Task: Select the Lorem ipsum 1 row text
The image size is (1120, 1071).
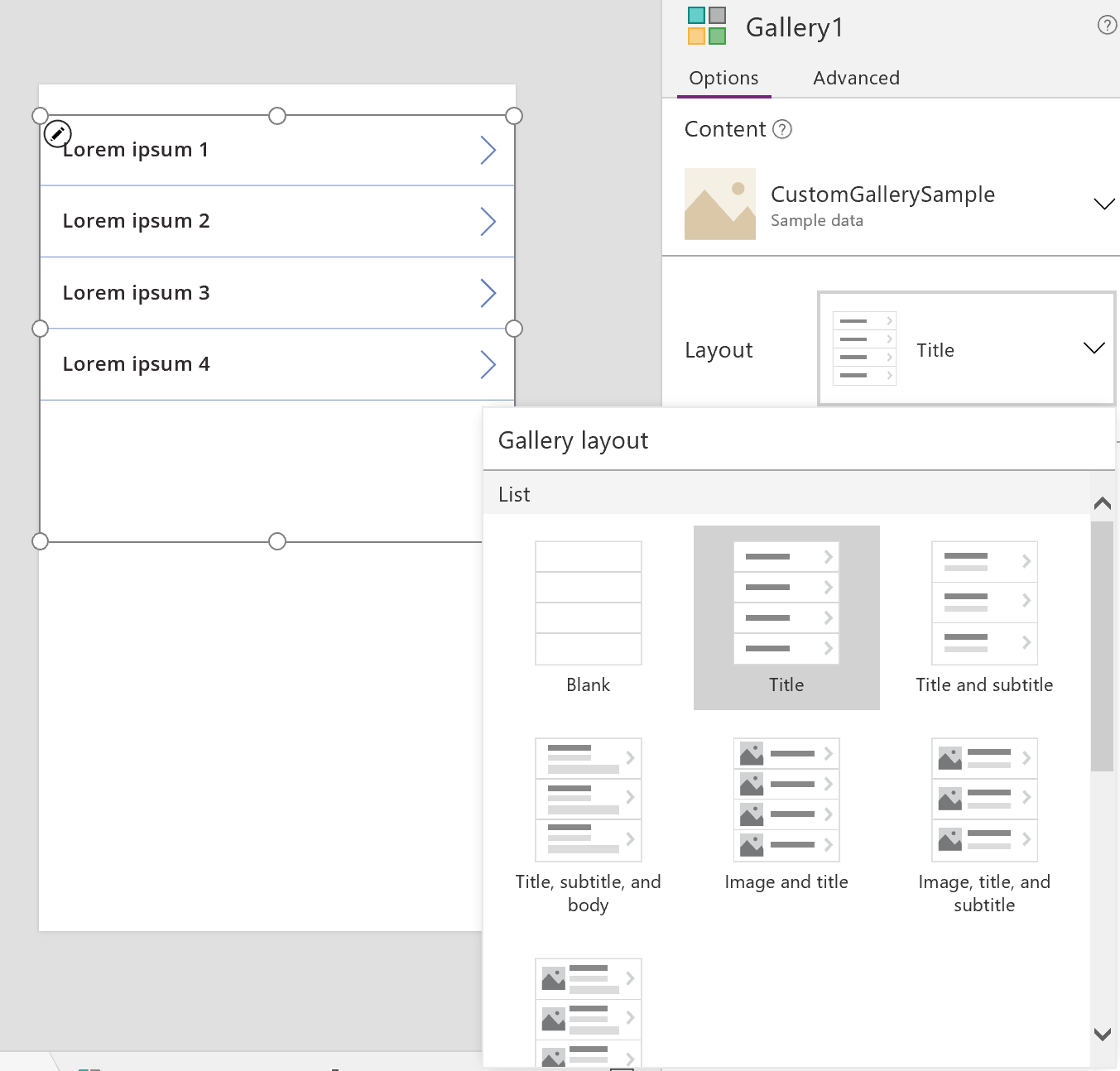Action: pyautogui.click(x=136, y=150)
